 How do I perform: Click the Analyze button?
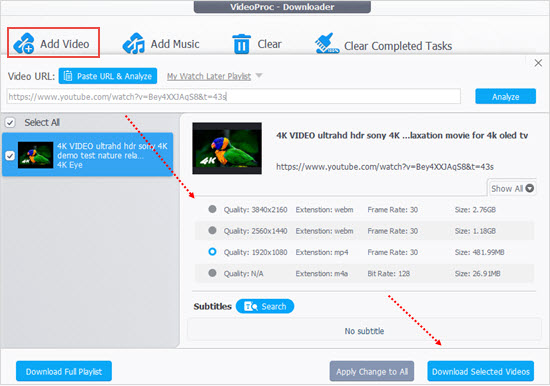505,96
